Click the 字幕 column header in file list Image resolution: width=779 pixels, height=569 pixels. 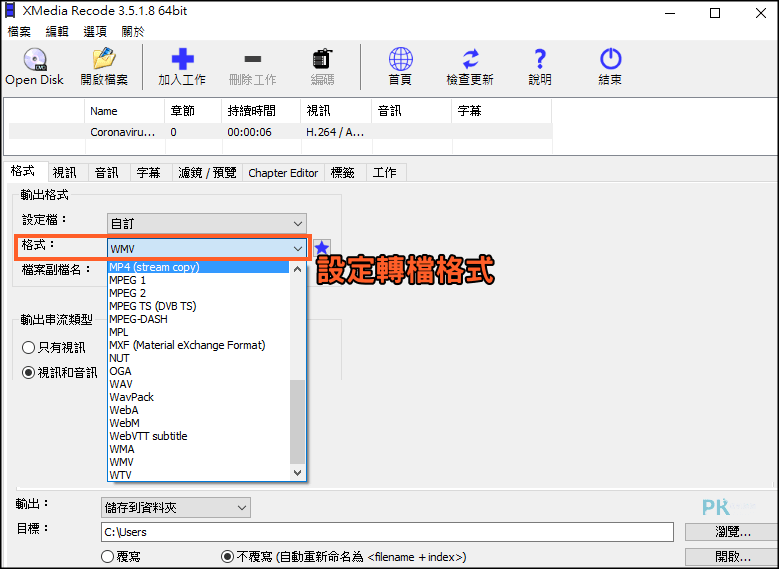point(501,111)
